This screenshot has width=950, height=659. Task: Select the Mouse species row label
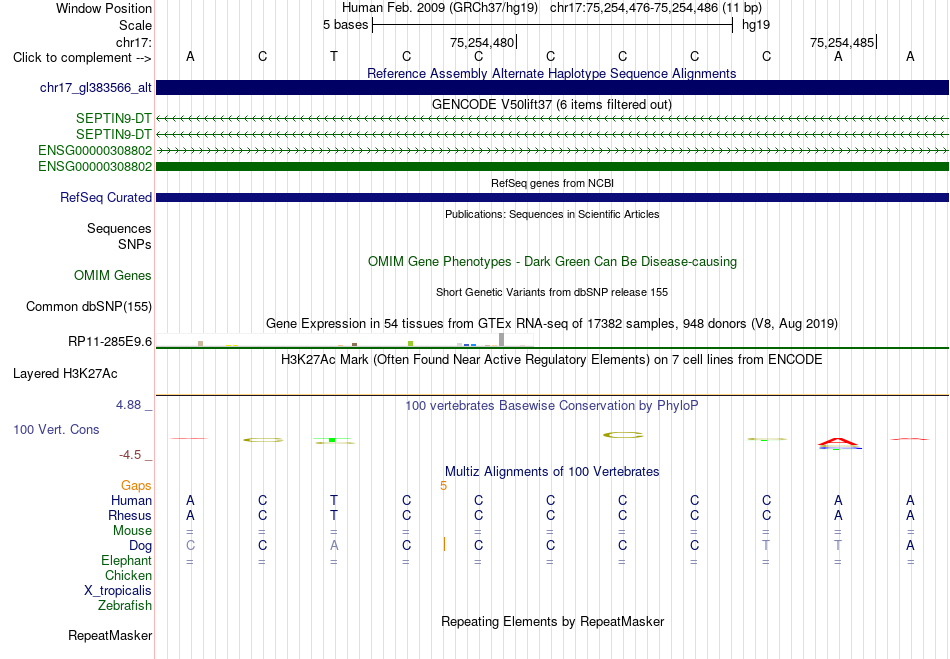pyautogui.click(x=132, y=531)
